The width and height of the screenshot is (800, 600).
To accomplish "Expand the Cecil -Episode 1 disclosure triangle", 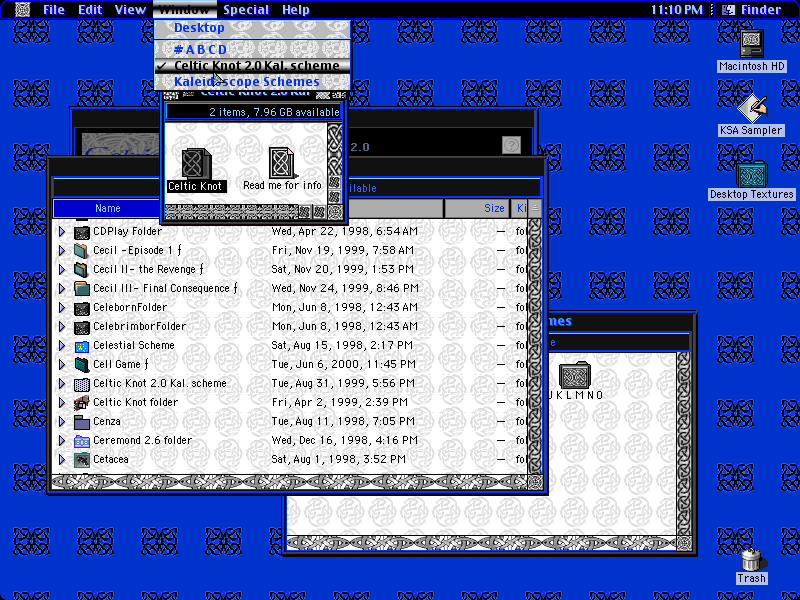I will coord(62,251).
